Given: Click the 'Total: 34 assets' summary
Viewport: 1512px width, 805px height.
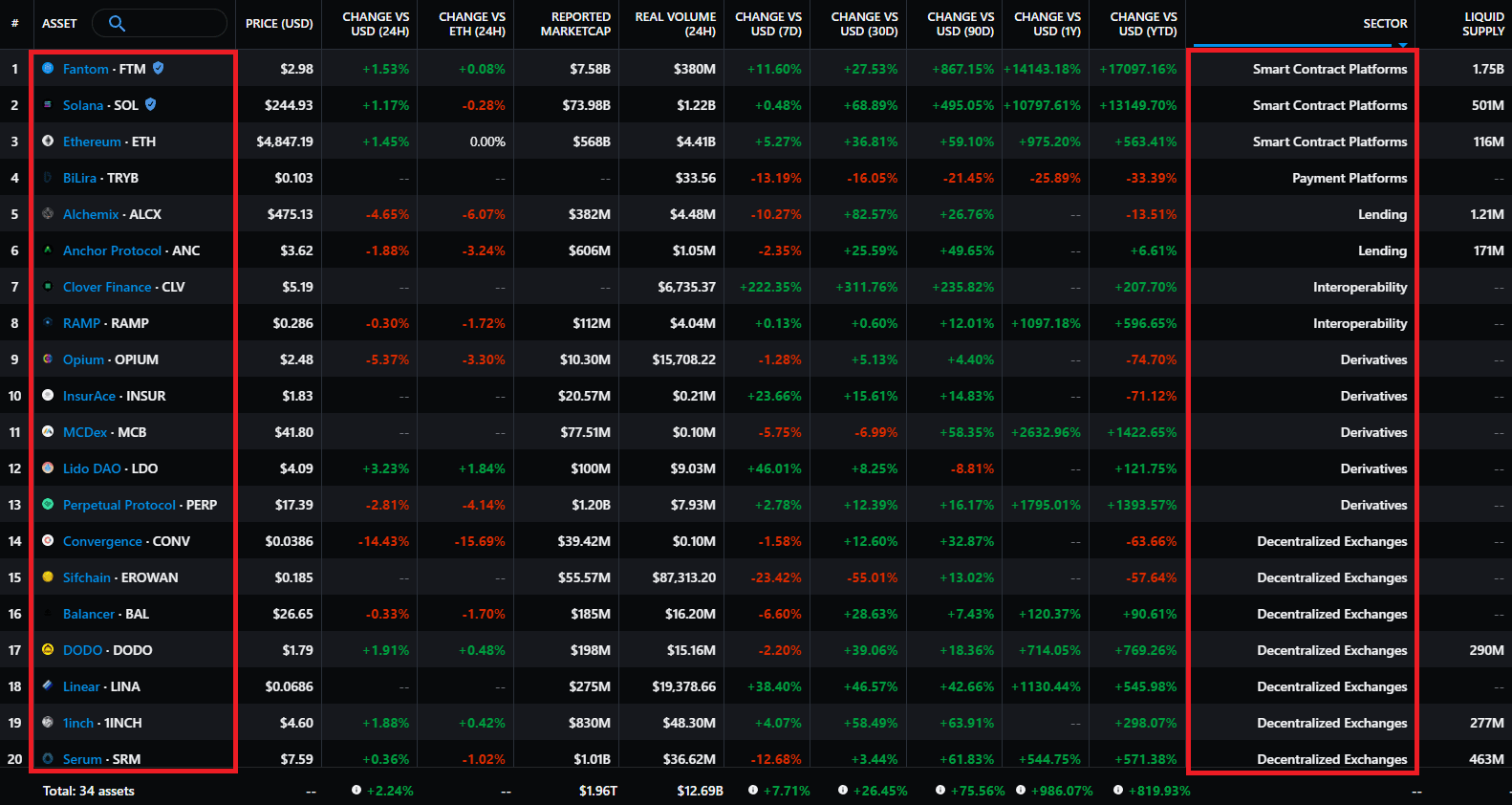Looking at the screenshot, I should tap(89, 791).
